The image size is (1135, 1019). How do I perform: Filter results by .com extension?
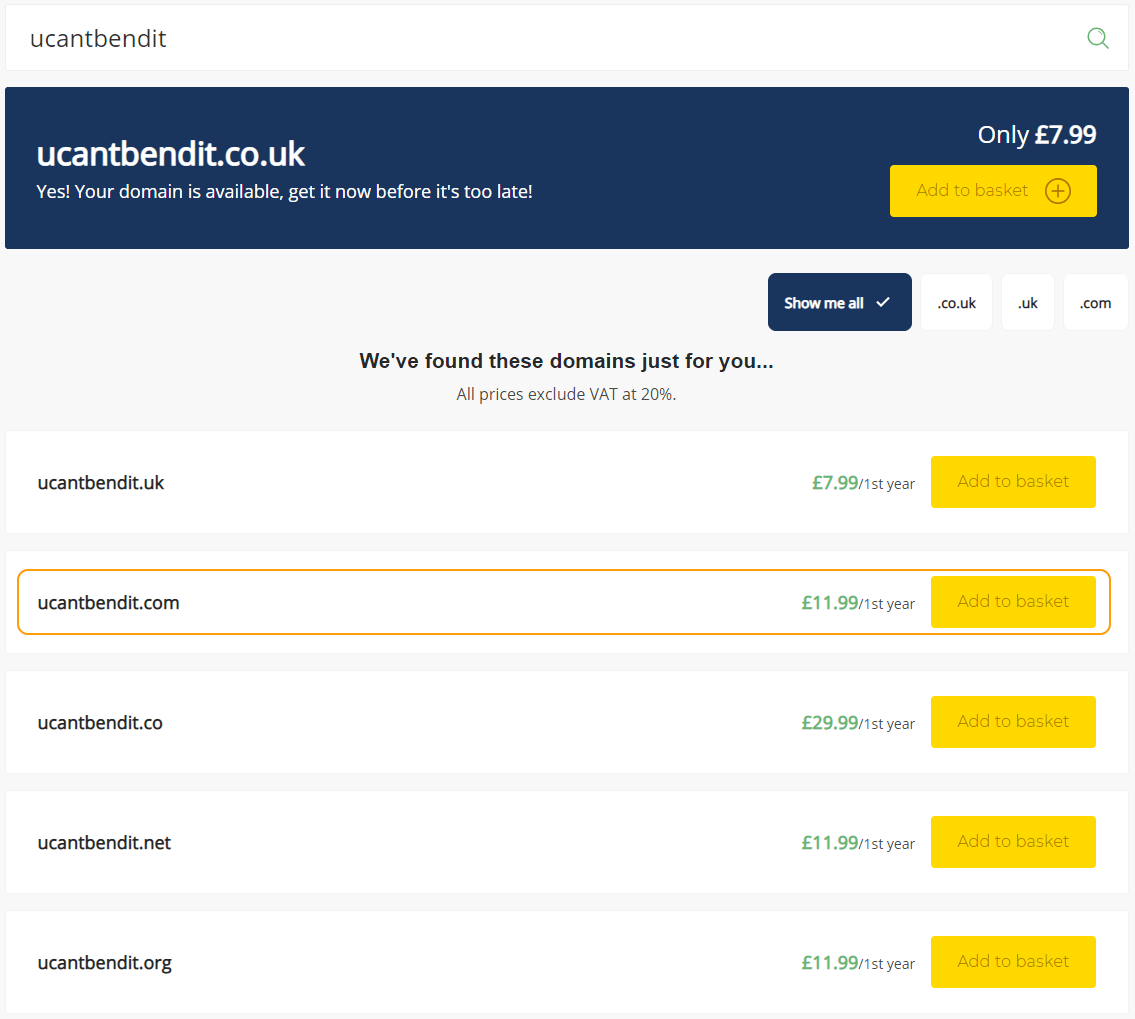[x=1095, y=303]
